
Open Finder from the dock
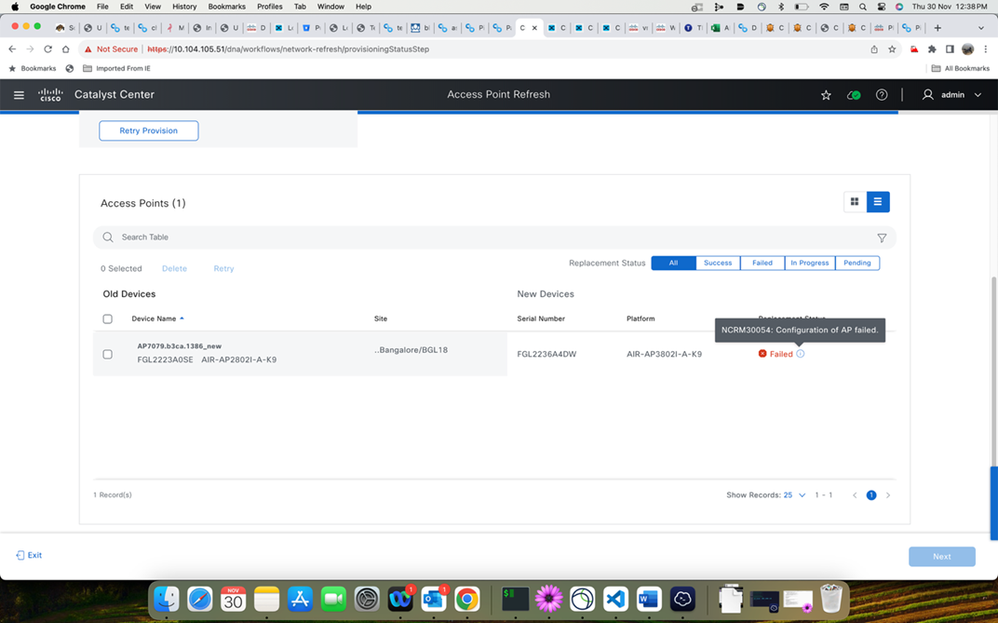pyautogui.click(x=167, y=599)
